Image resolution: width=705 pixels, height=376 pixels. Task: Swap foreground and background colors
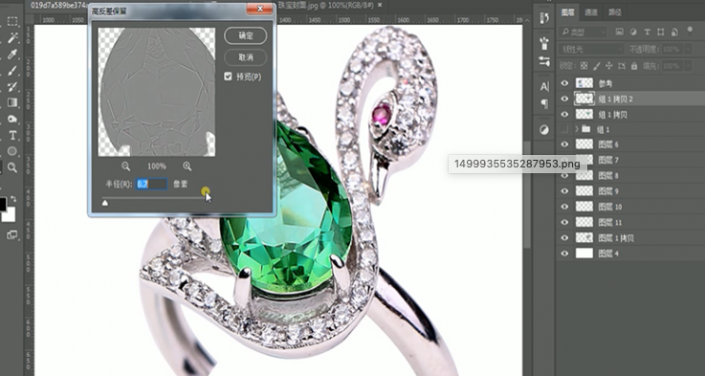point(13,198)
